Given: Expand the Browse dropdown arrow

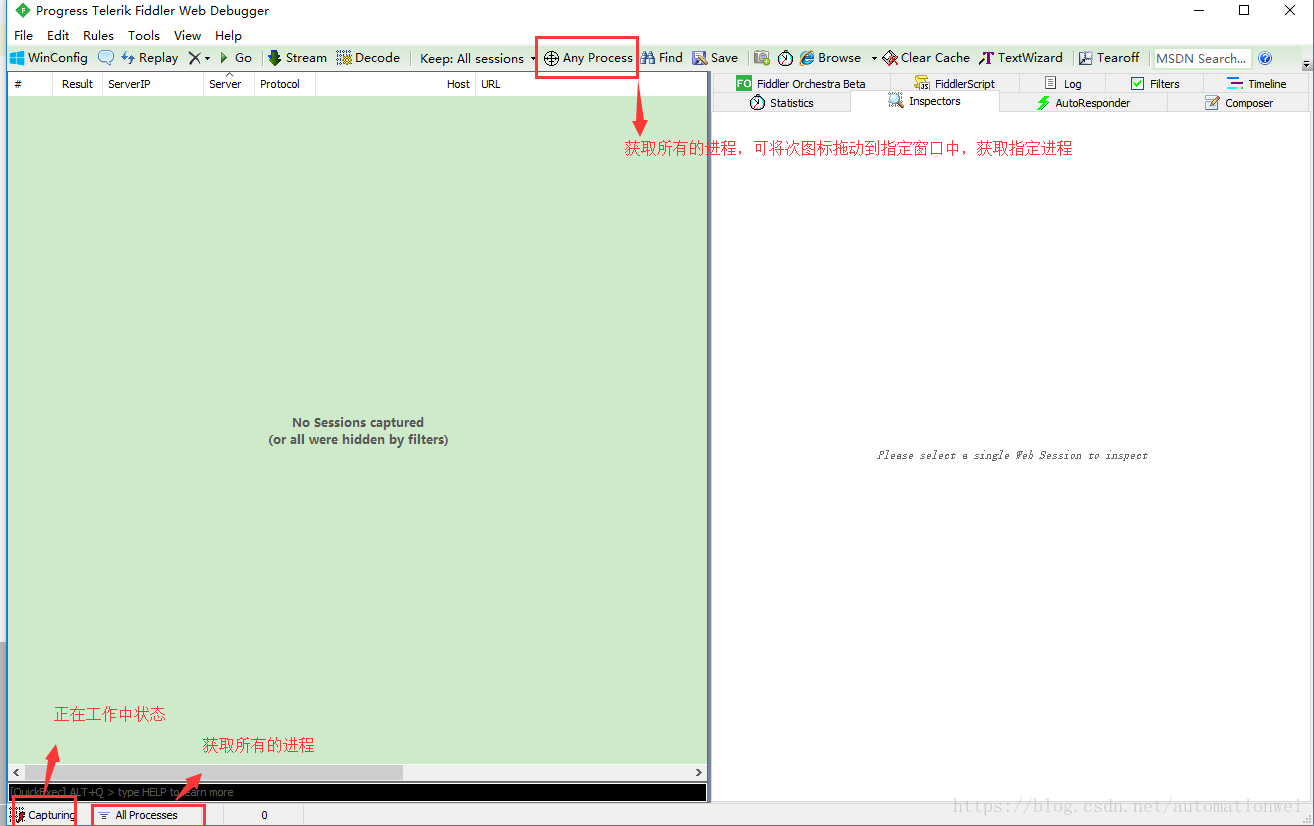Looking at the screenshot, I should 874,58.
